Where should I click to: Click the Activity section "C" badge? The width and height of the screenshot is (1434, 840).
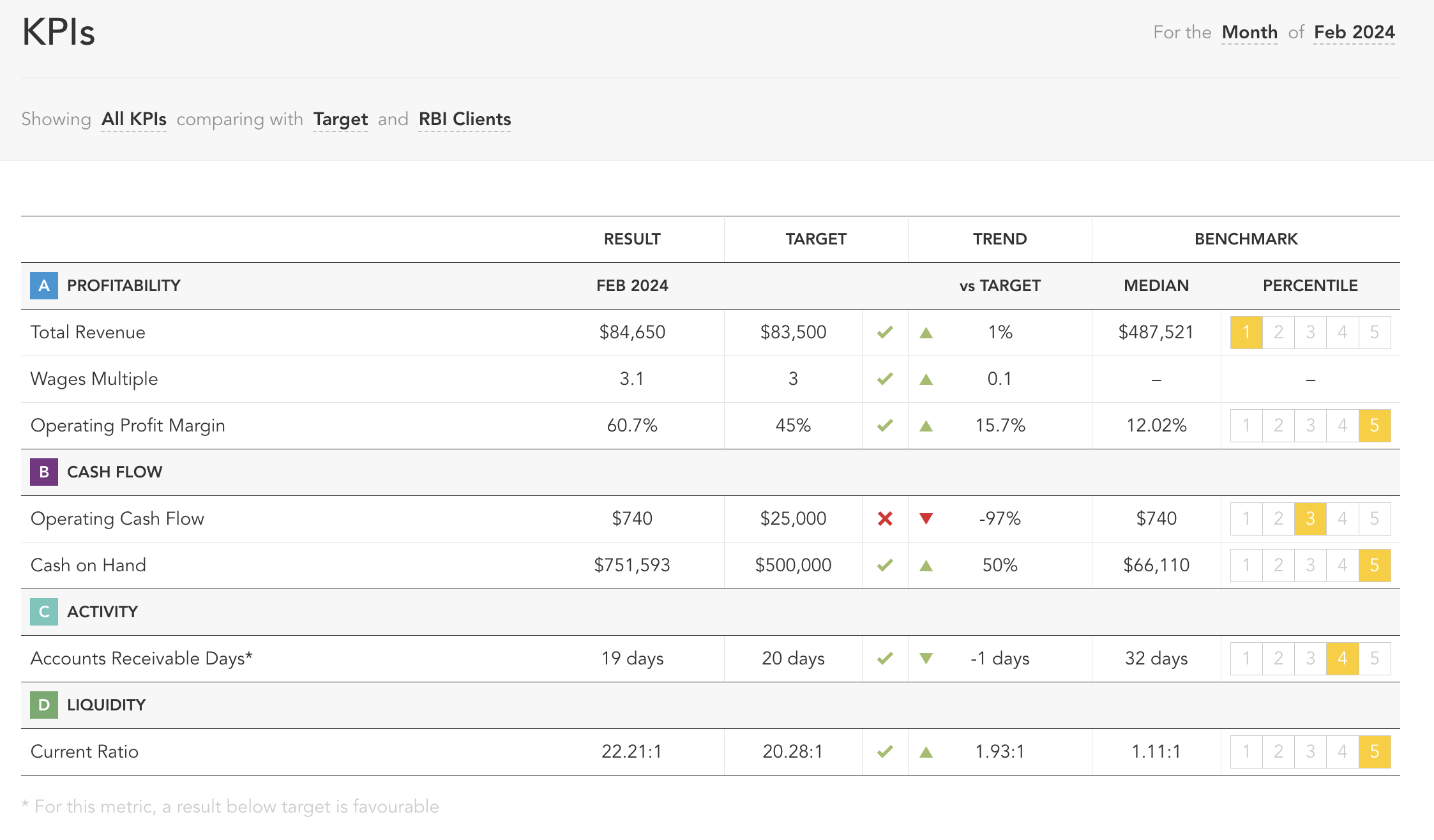point(43,611)
